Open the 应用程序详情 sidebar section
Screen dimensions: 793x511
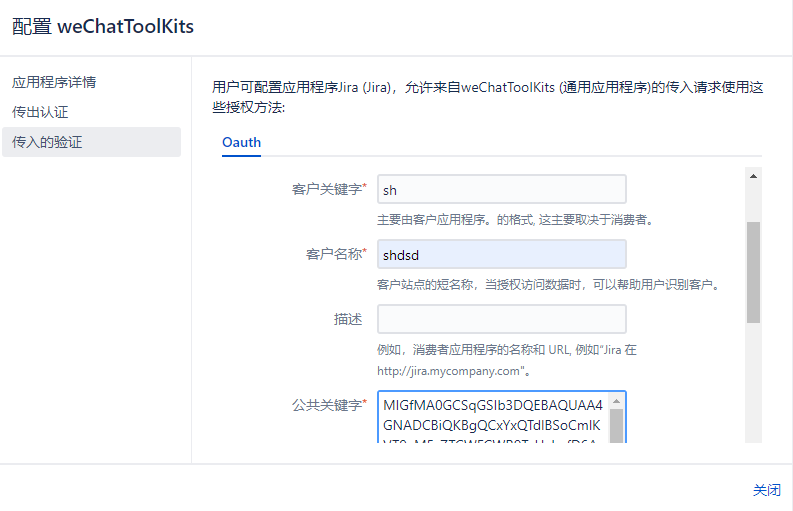click(x=54, y=82)
